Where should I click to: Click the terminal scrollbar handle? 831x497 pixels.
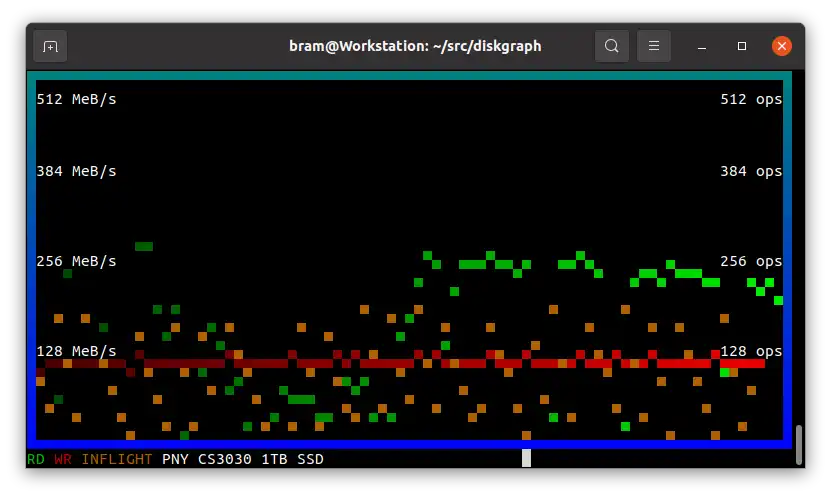coord(799,444)
